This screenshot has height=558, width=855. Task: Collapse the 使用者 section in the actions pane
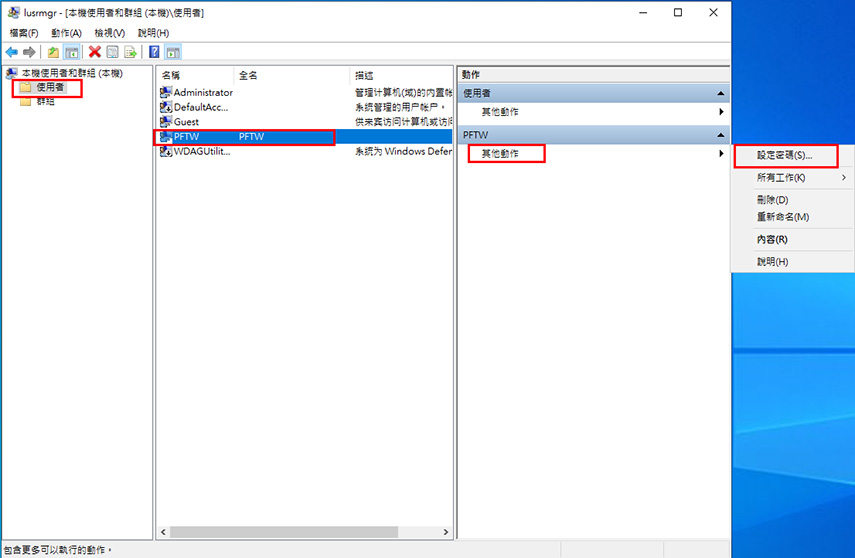coord(719,93)
